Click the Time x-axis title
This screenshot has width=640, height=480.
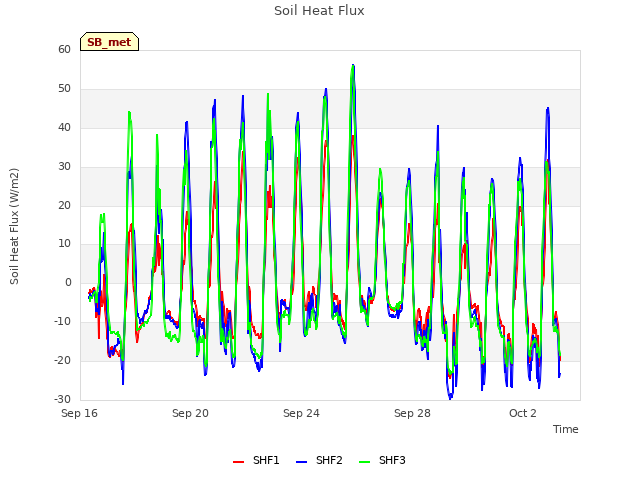tap(566, 429)
